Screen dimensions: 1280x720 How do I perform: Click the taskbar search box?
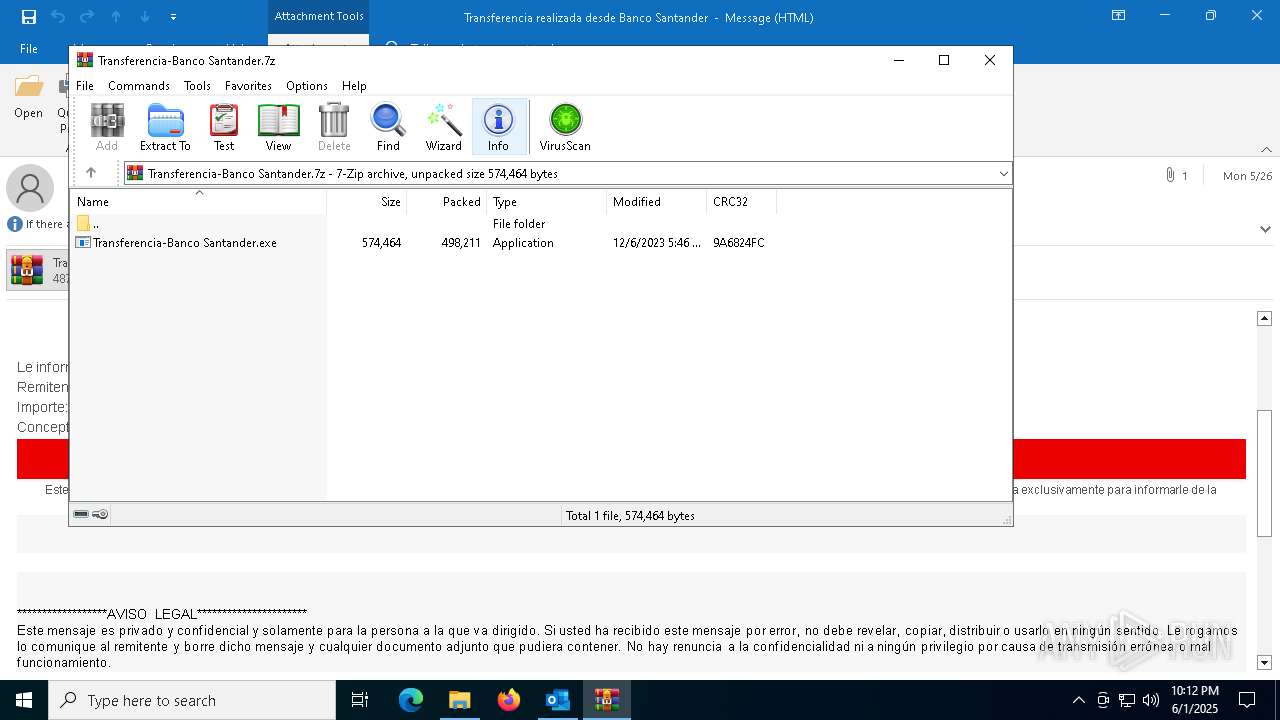pos(192,700)
